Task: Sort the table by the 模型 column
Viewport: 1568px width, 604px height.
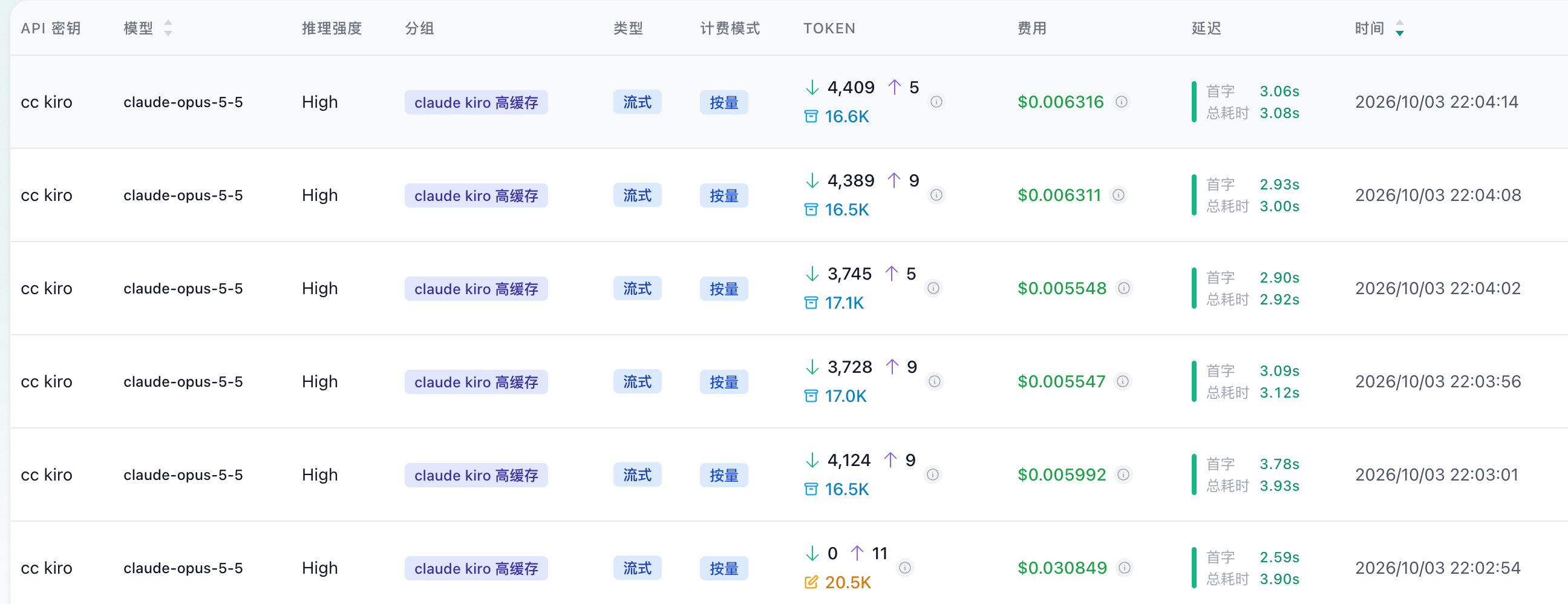Action: [168, 28]
